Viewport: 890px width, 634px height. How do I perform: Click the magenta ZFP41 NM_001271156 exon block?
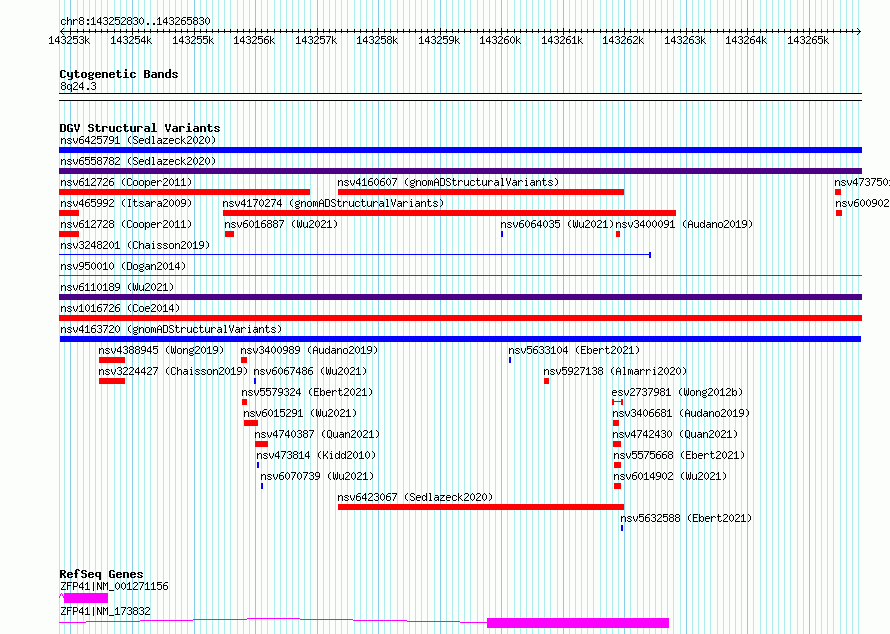click(86, 598)
